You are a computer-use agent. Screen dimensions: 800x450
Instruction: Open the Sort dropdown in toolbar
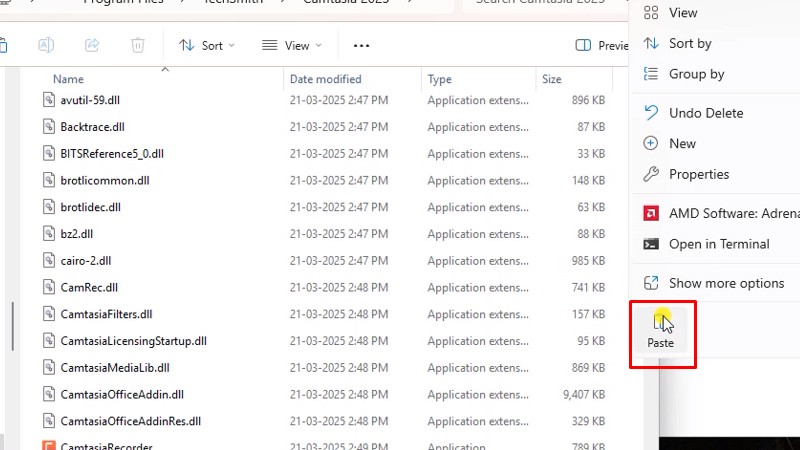click(207, 45)
